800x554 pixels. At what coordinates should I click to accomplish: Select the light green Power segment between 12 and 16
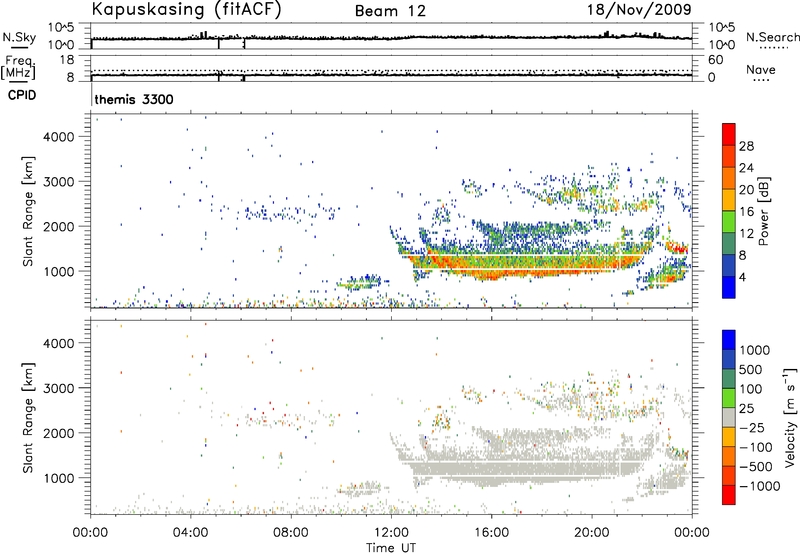pyautogui.click(x=729, y=221)
